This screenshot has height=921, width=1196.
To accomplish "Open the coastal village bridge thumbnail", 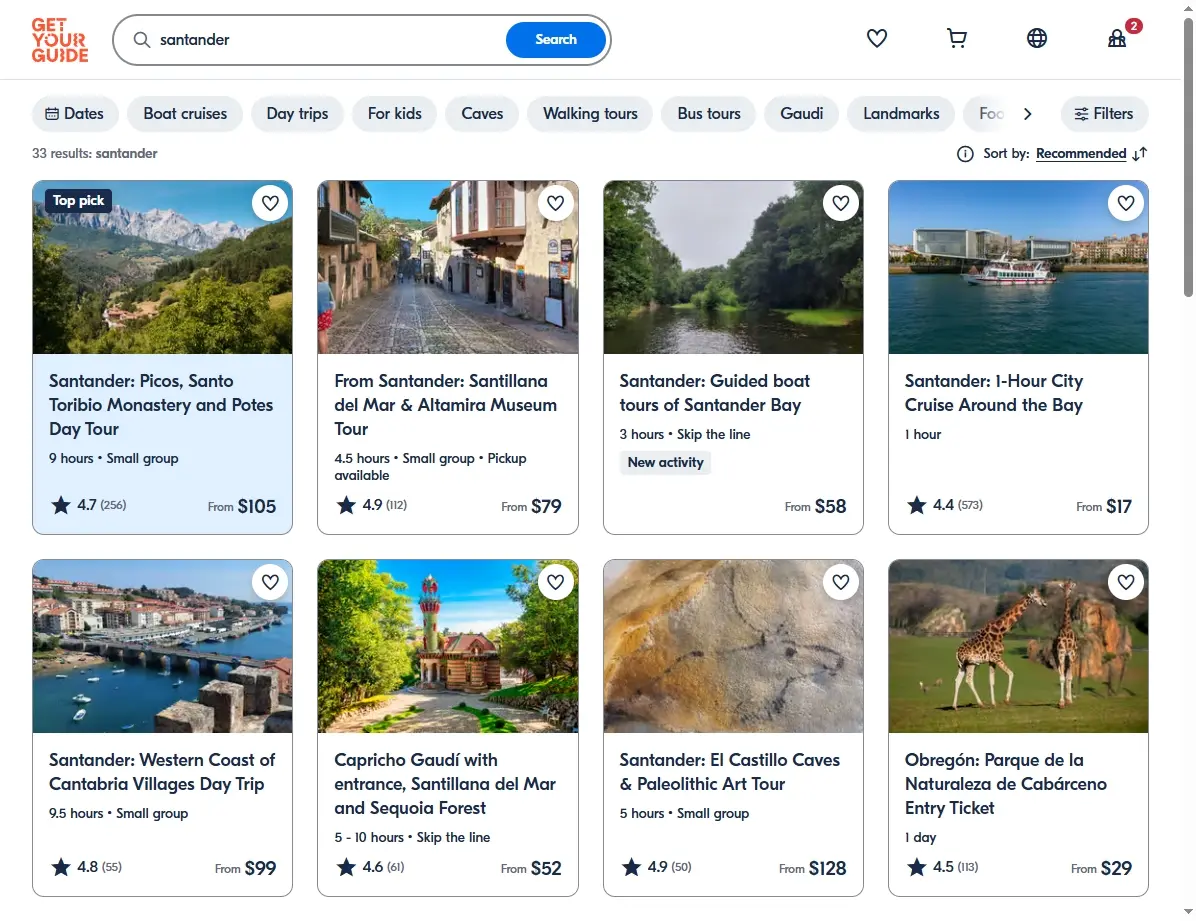I will click(x=162, y=646).
